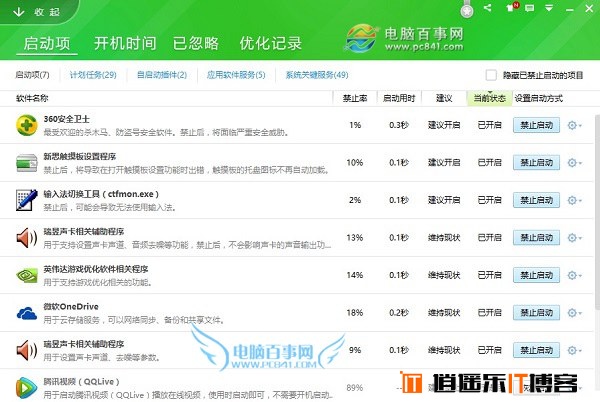This screenshot has height=402, width=600.
Task: Open gear dropdown for 微软OneDrive row
Action: pyautogui.click(x=575, y=313)
